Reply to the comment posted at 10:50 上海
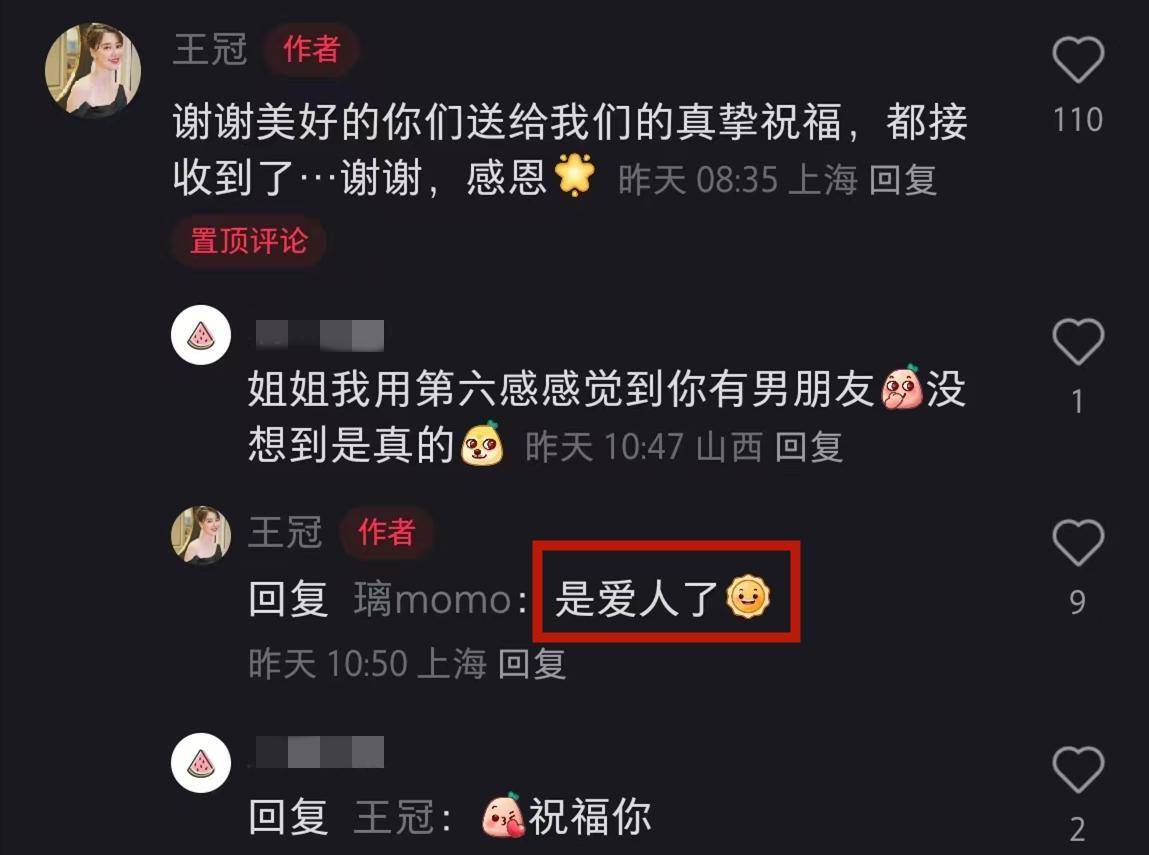 [532, 664]
